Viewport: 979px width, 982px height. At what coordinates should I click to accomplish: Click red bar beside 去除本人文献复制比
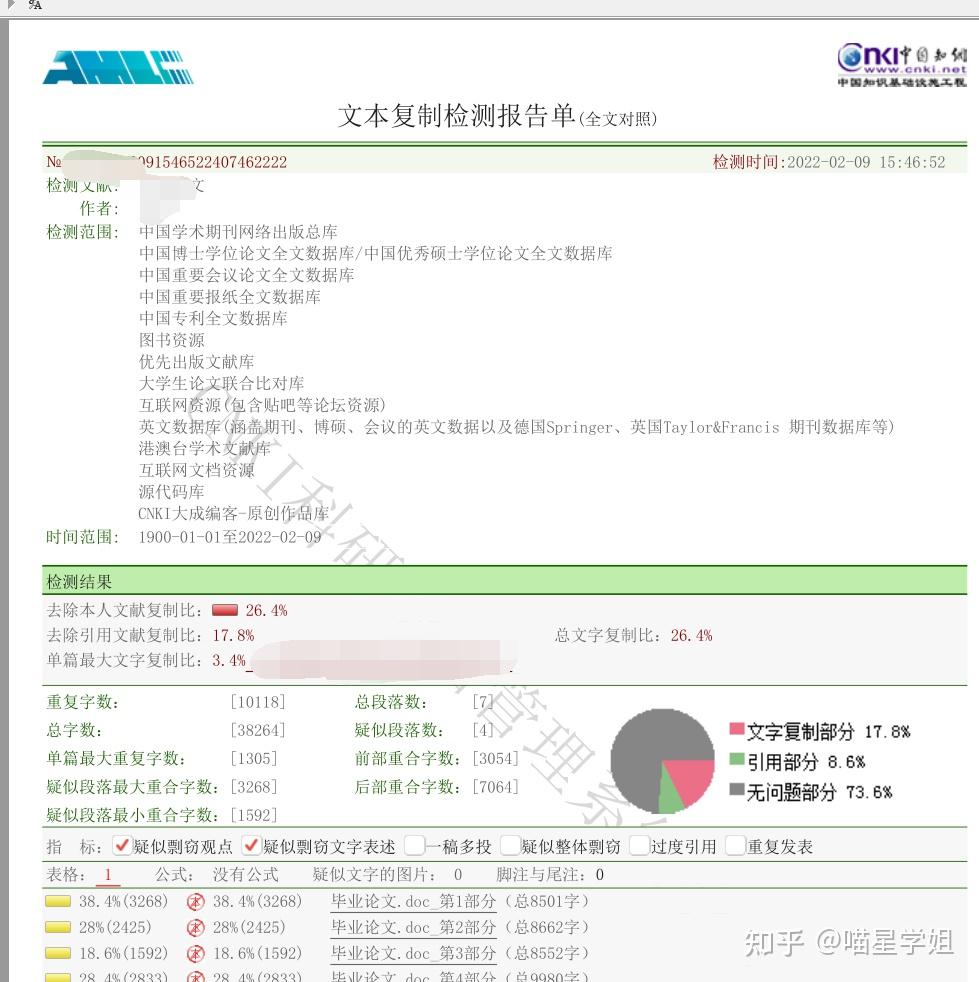tap(225, 610)
